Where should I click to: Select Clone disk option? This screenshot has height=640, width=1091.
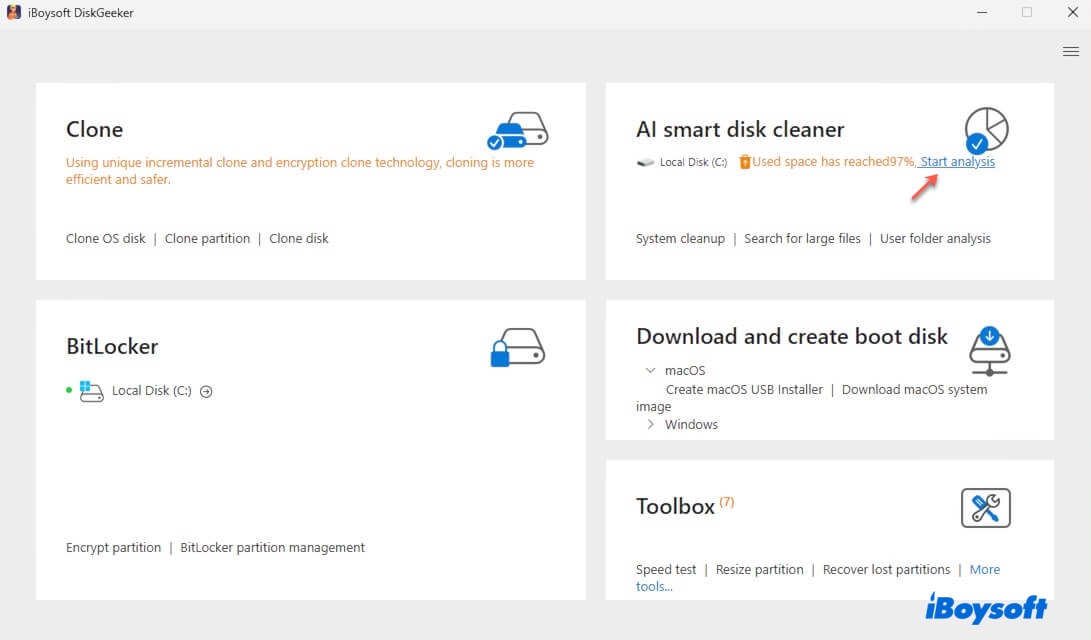click(298, 239)
